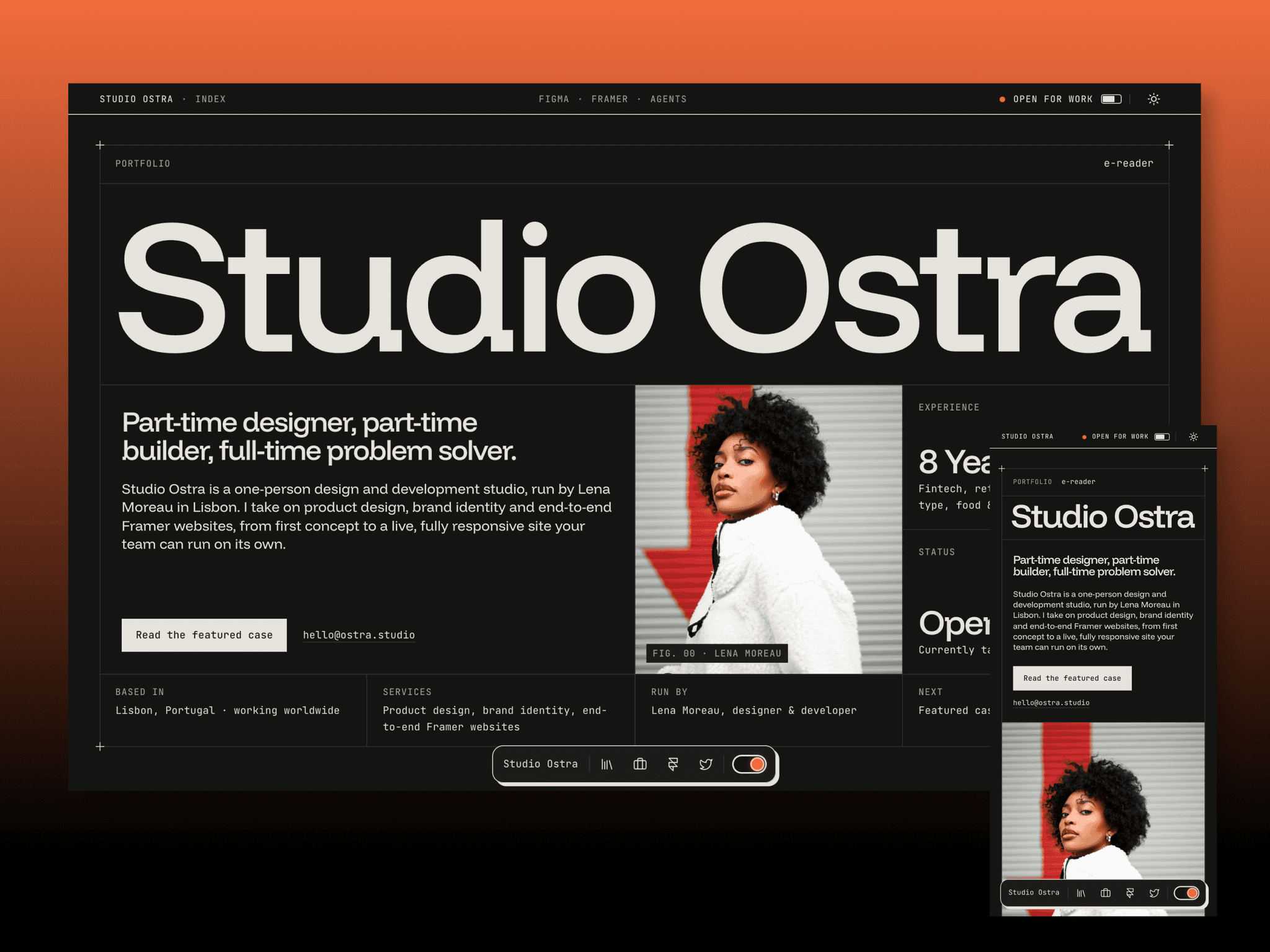Open the Framer icon in desktop dock
1270x952 pixels.
pyautogui.click(x=673, y=764)
